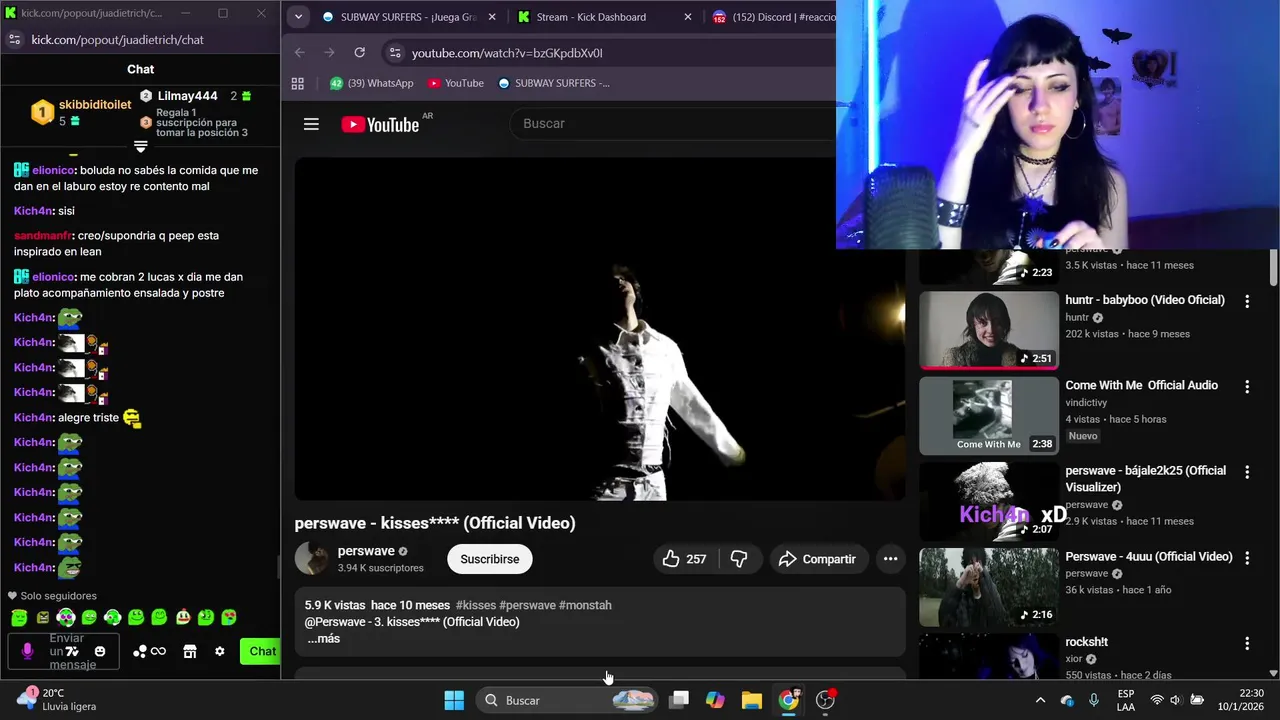
Task: Open options for Perswave 4uuu video
Action: point(1247,558)
